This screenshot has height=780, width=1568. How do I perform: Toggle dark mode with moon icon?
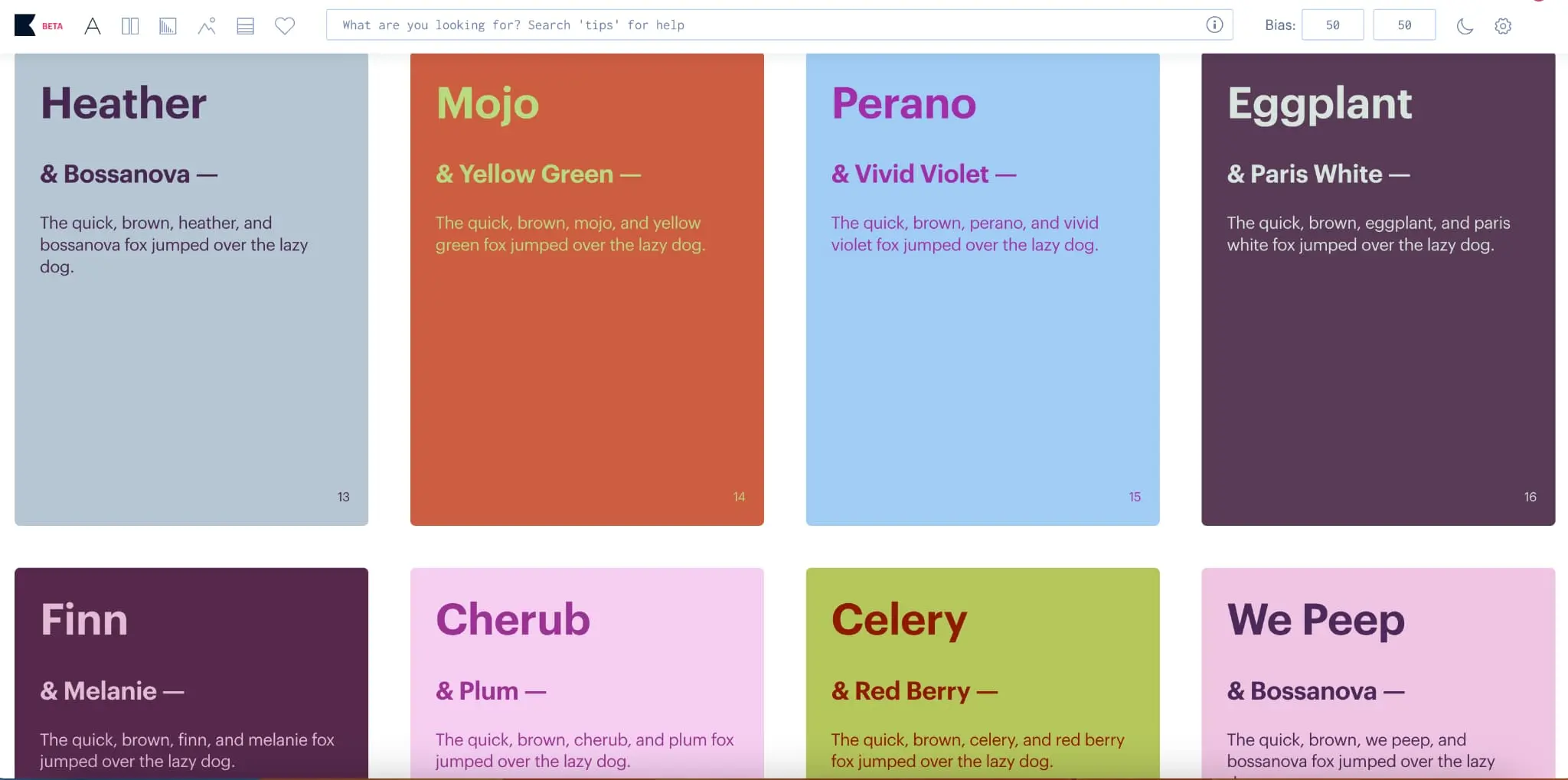[1463, 26]
